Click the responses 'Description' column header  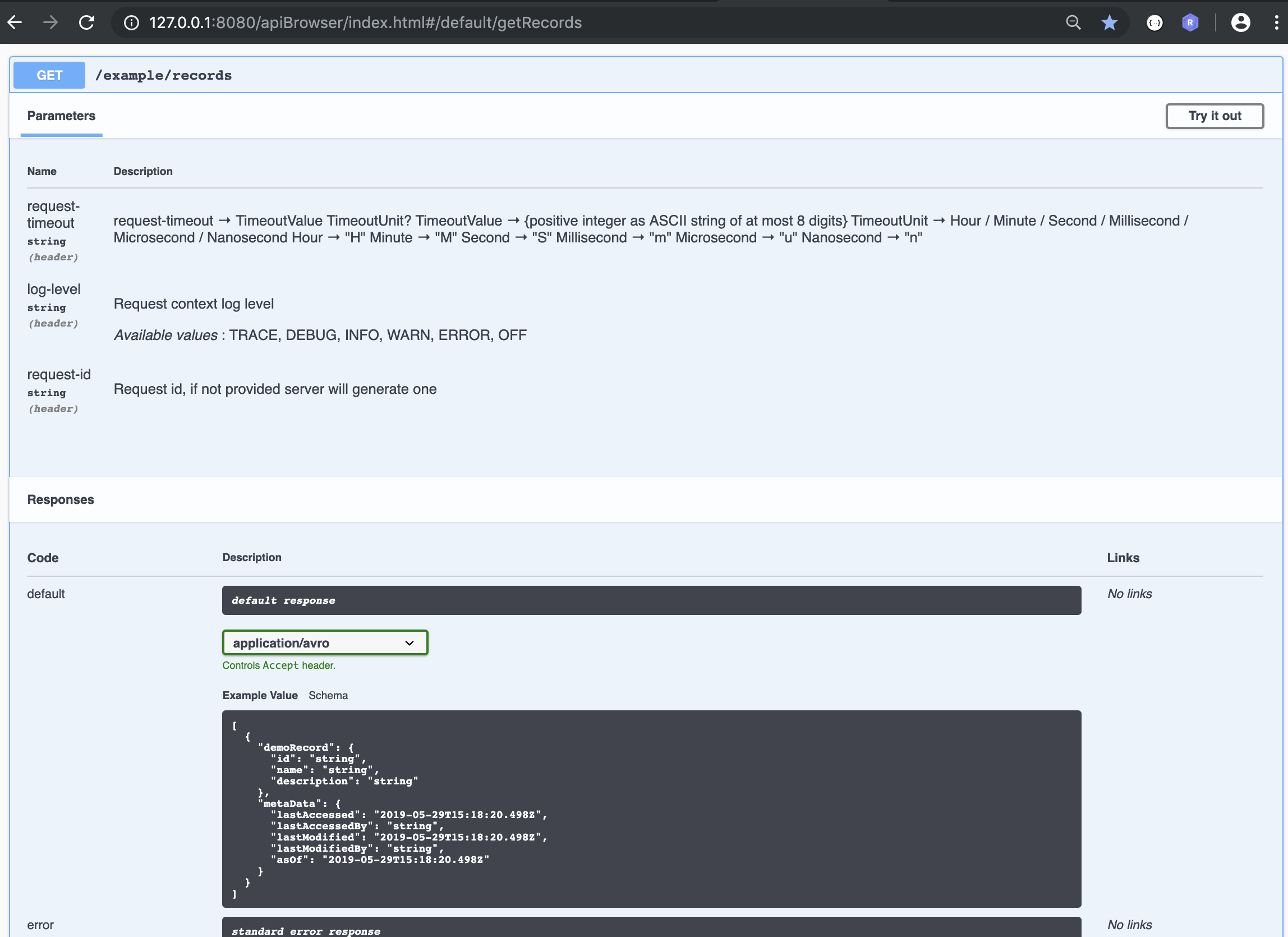tap(251, 557)
